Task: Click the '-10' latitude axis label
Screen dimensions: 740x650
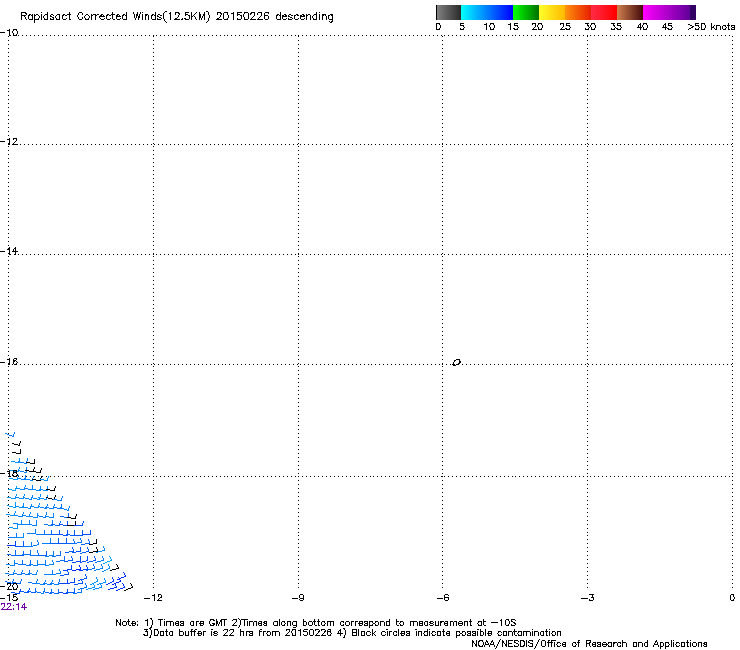Action: 9,32
